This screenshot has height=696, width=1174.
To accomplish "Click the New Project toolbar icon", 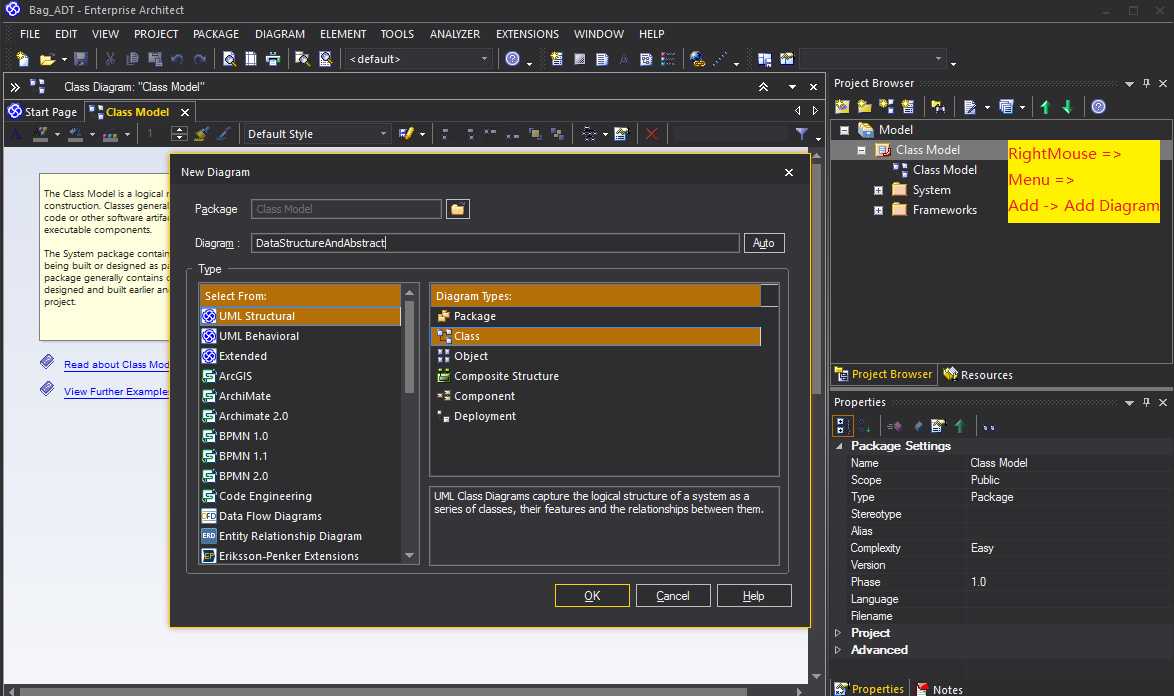I will [x=22, y=59].
